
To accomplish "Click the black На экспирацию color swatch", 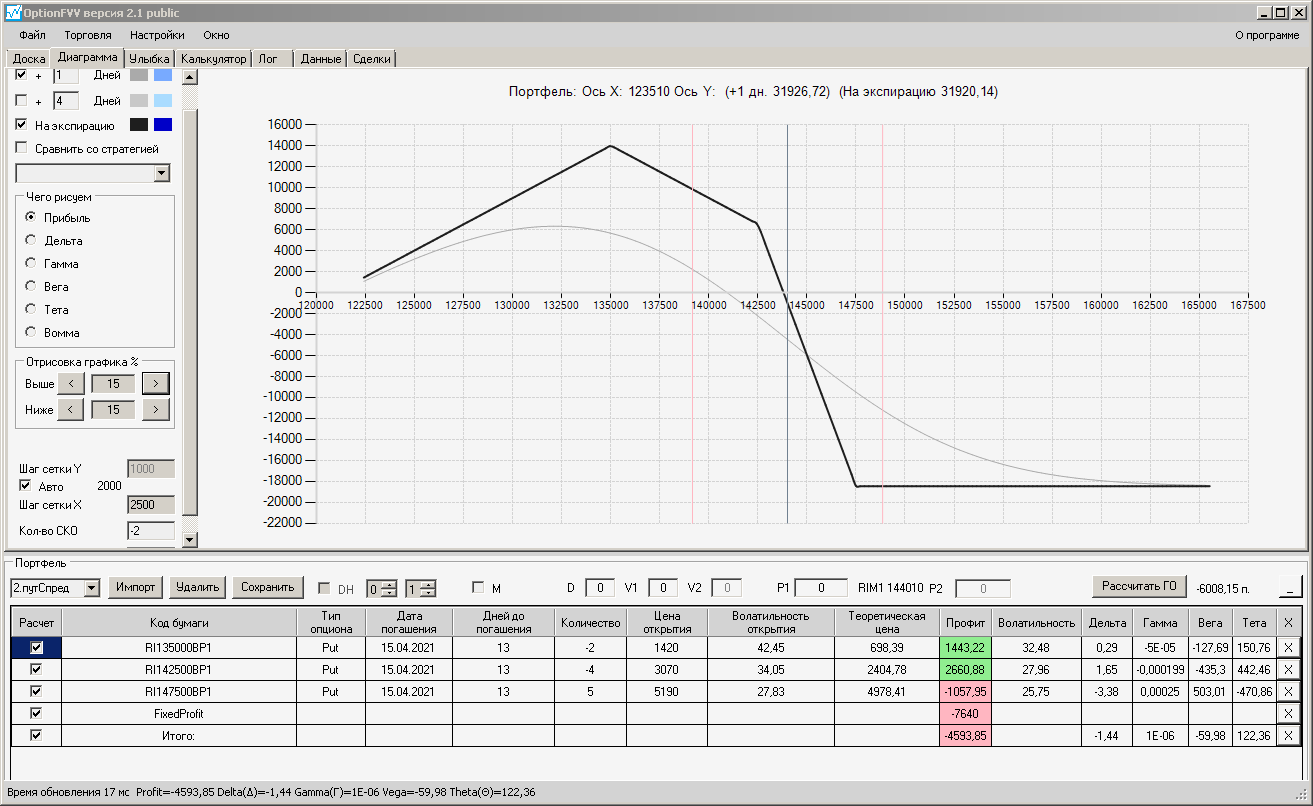I will coord(139,125).
